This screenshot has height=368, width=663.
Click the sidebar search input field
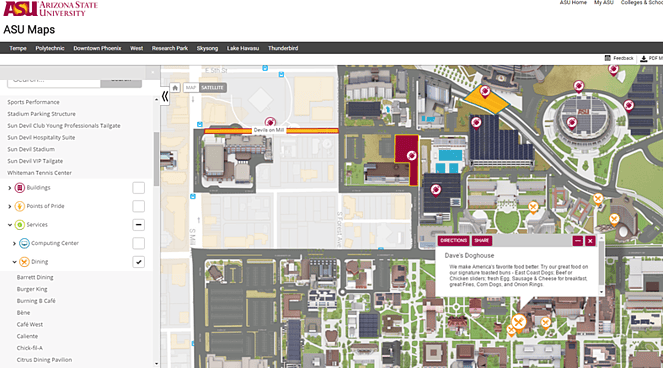[x=54, y=81]
